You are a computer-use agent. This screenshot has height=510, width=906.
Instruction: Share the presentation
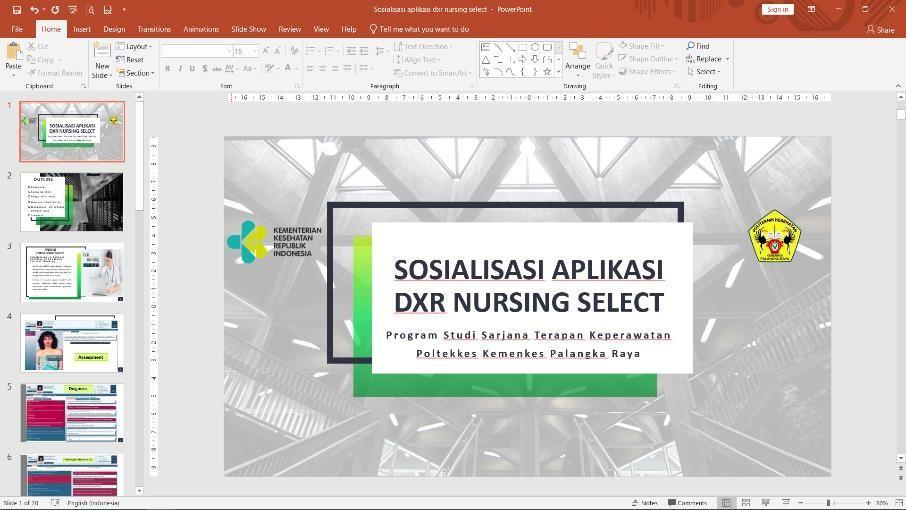click(881, 29)
